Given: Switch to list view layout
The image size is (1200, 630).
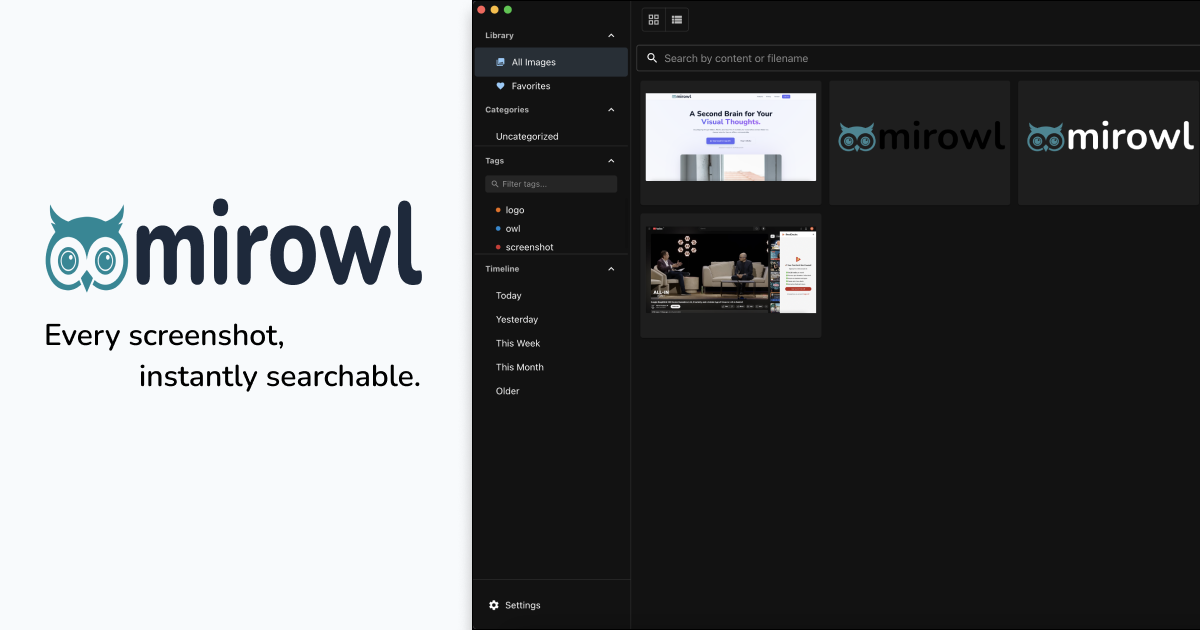Looking at the screenshot, I should [x=677, y=19].
